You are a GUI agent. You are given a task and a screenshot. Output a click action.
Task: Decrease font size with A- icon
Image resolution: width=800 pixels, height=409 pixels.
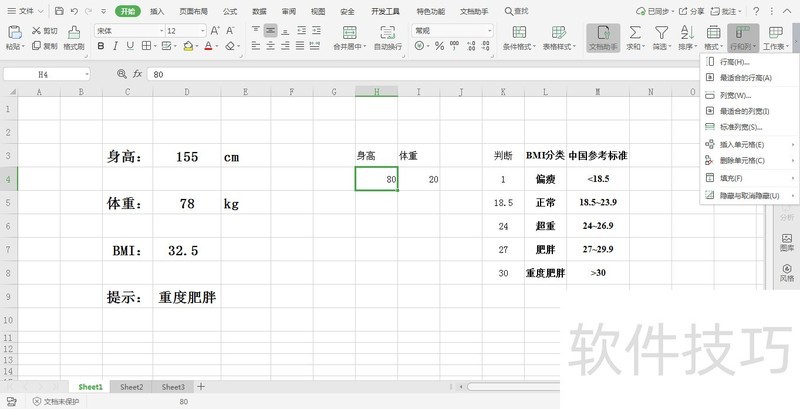[x=231, y=31]
